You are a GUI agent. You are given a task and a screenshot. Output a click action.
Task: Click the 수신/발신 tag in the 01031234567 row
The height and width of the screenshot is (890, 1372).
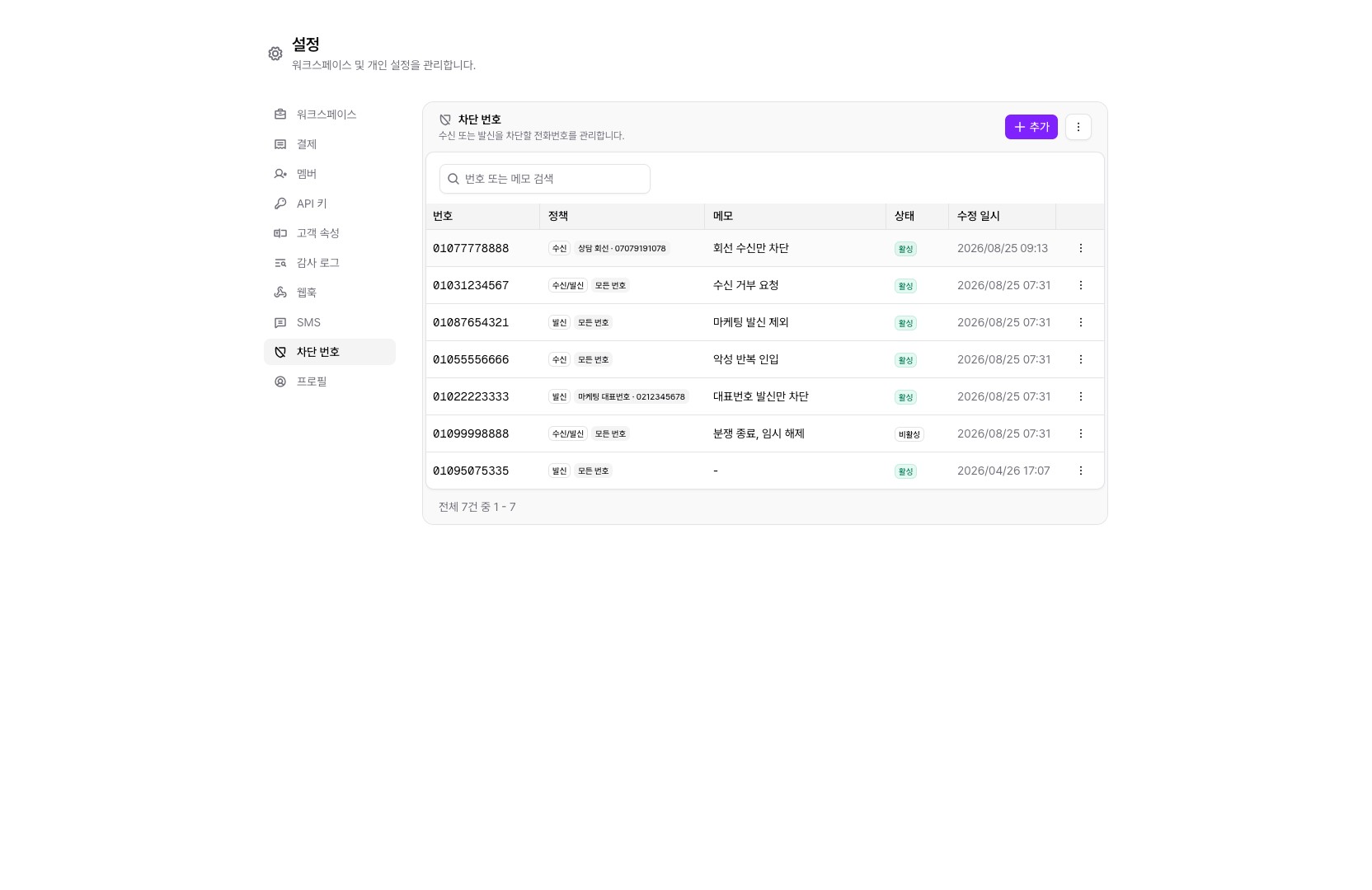coord(568,285)
